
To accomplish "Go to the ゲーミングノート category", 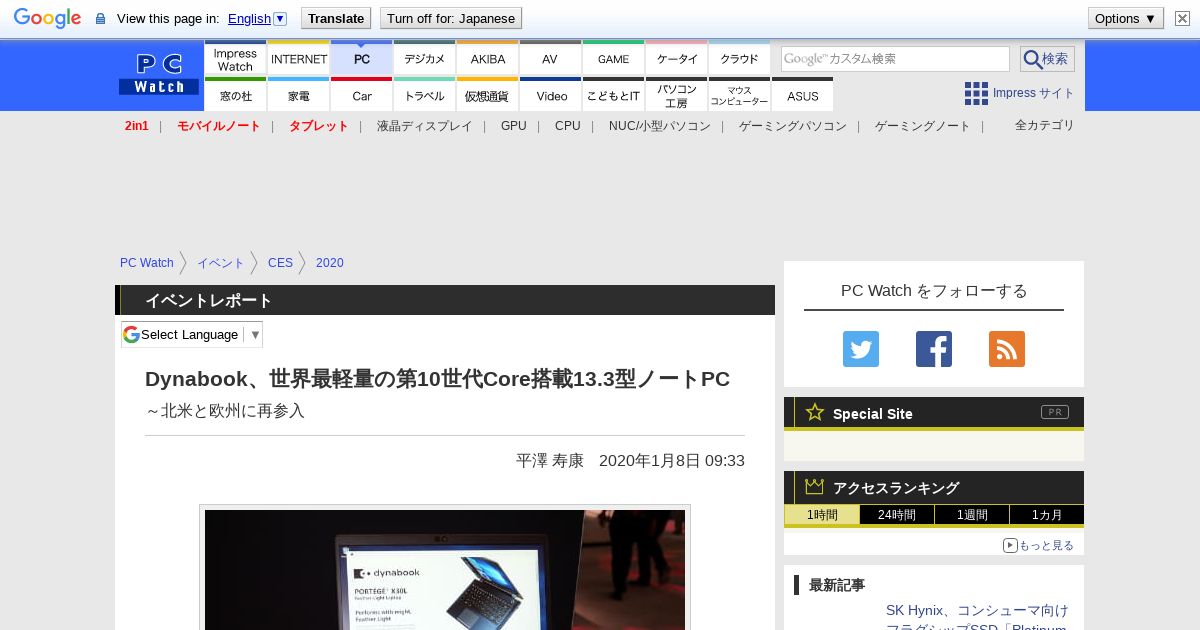I will (923, 126).
